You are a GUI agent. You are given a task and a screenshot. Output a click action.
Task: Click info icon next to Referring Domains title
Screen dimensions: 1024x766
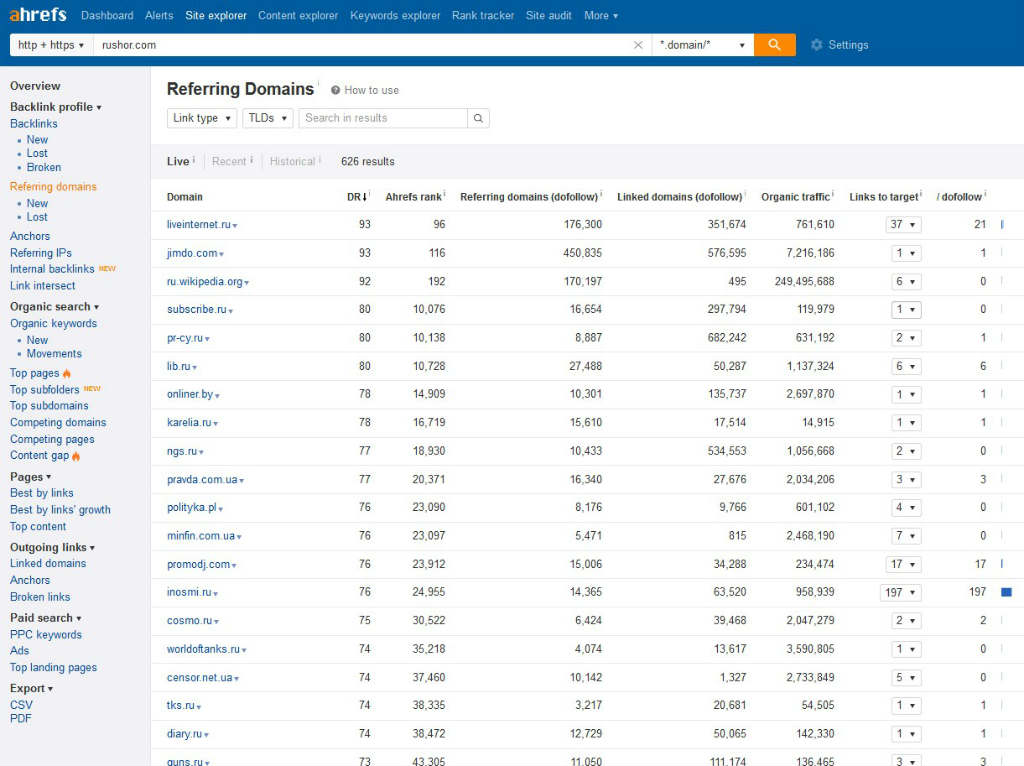click(319, 85)
